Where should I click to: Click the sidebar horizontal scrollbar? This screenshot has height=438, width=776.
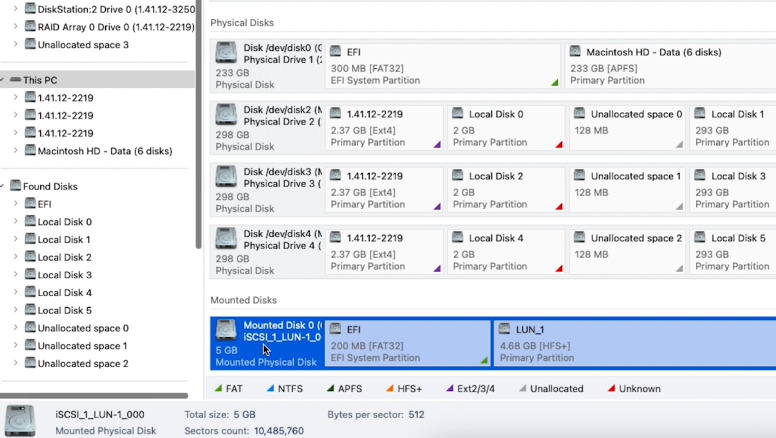pyautogui.click(x=94, y=395)
